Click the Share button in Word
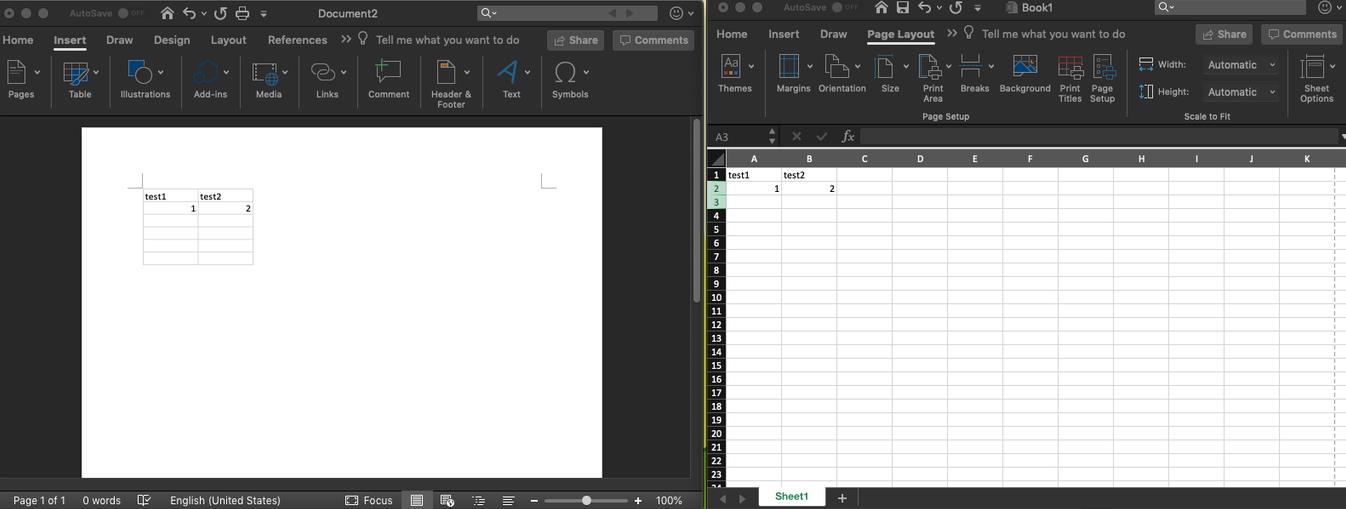1346x509 pixels. pyautogui.click(x=575, y=40)
